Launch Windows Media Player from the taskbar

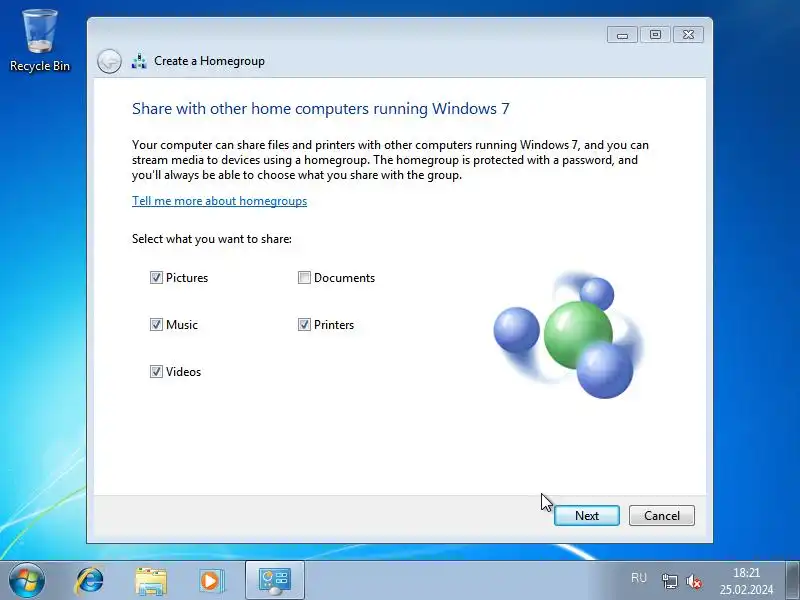[x=211, y=581]
